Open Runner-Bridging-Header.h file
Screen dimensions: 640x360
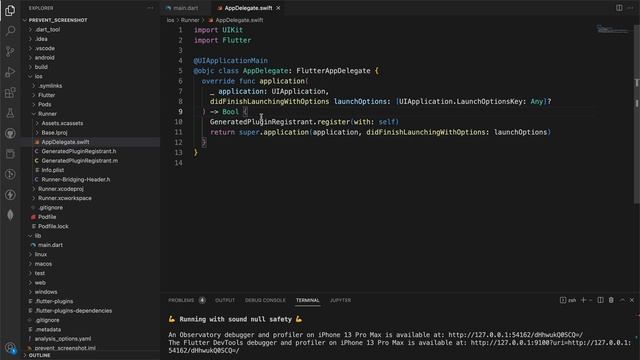pos(76,180)
